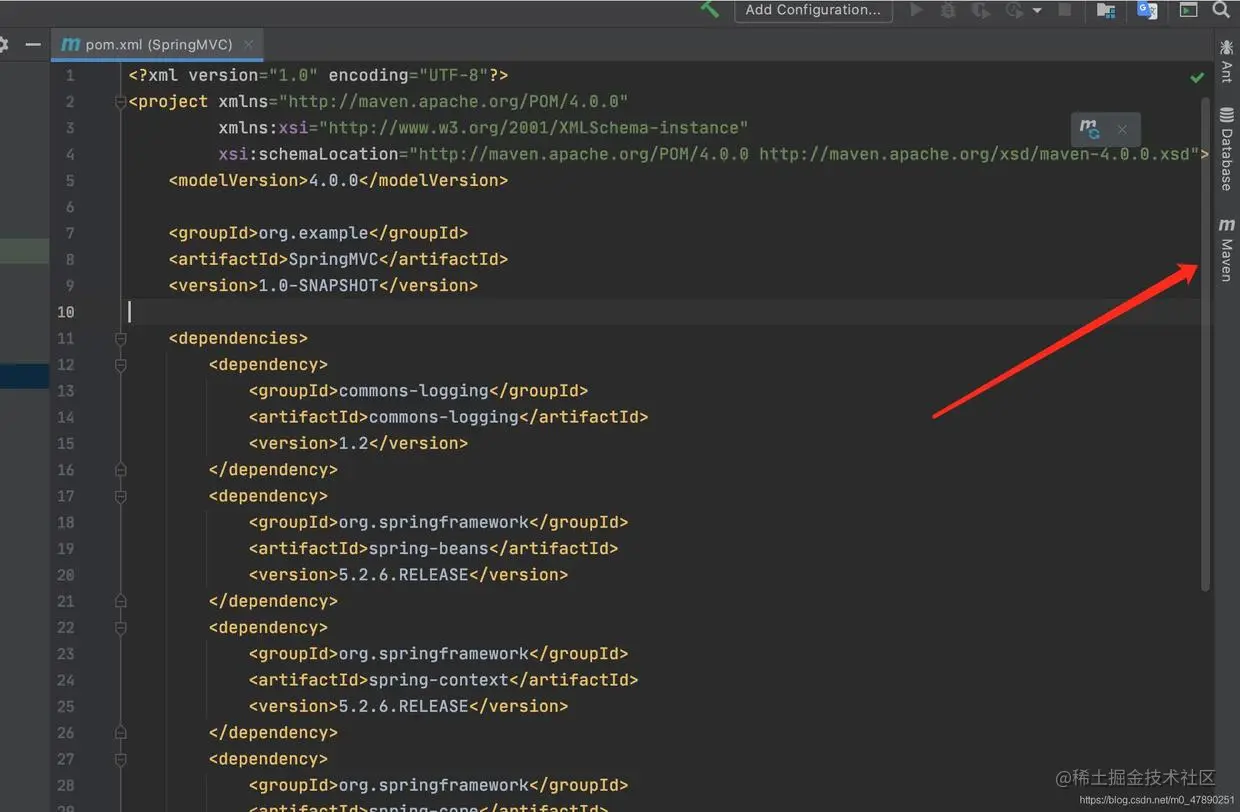
Task: Open the dropdown arrow beside the profiler icon
Action: tap(1037, 11)
